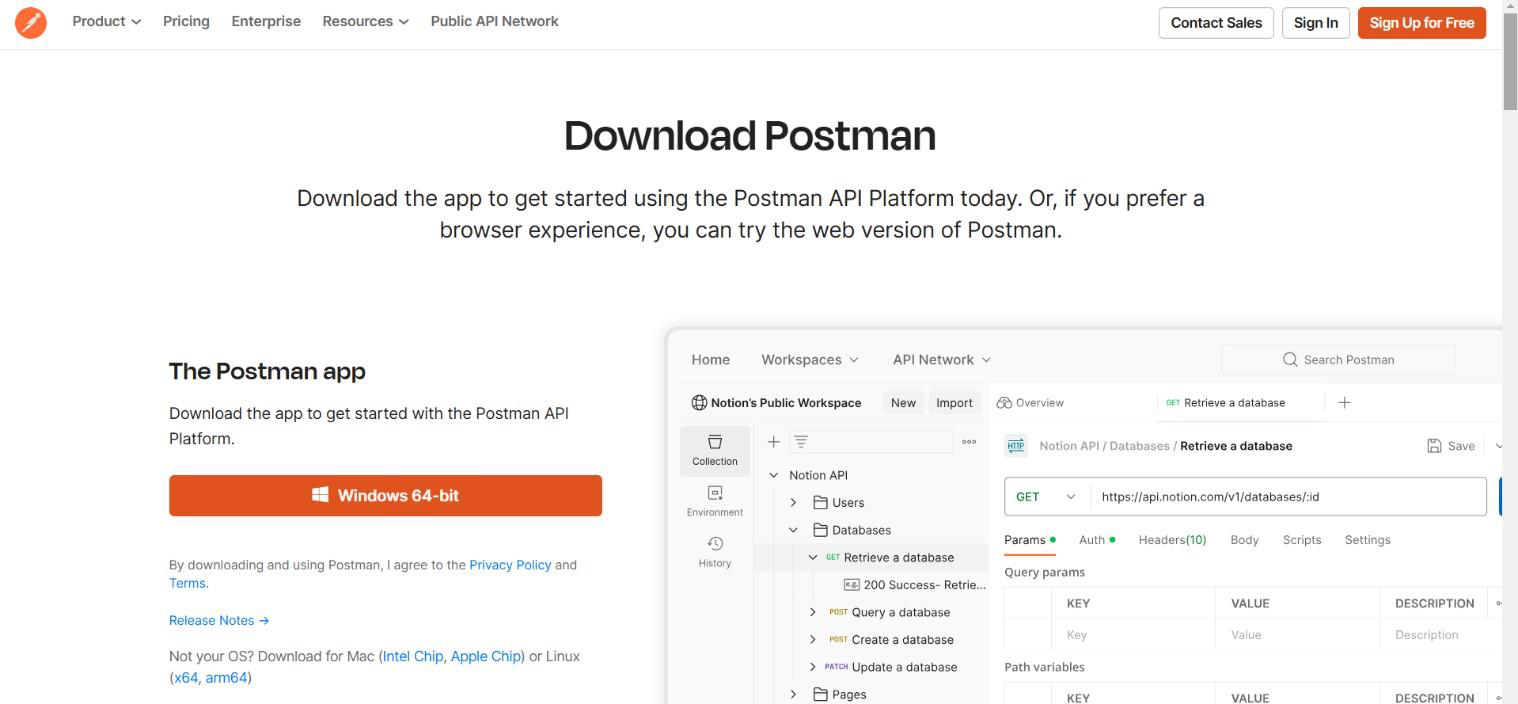Click the Notion API breadcrumb

click(x=1069, y=446)
